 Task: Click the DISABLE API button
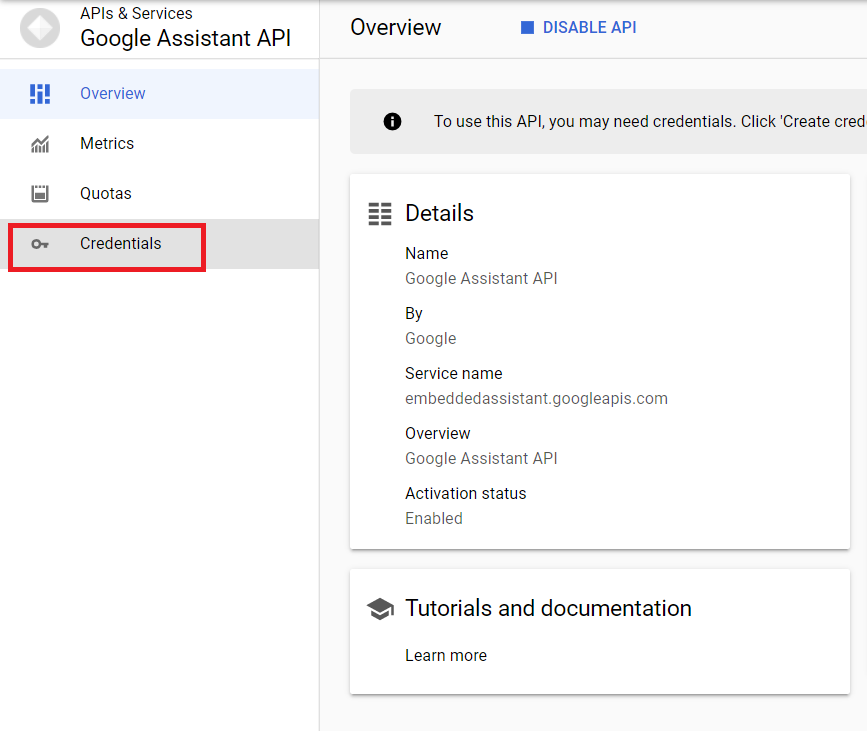(x=578, y=27)
